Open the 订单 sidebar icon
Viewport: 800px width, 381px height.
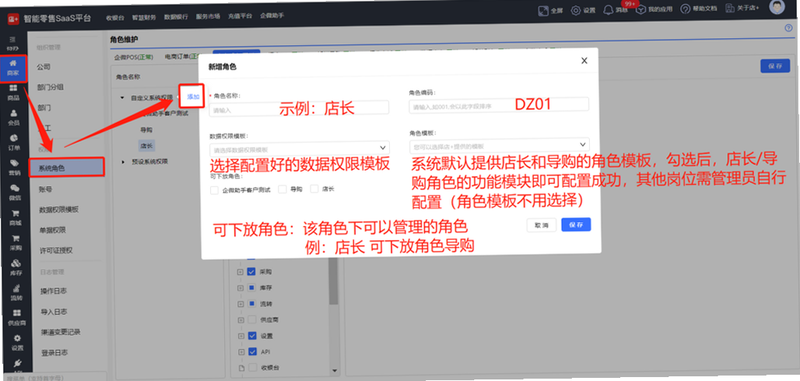[14, 138]
